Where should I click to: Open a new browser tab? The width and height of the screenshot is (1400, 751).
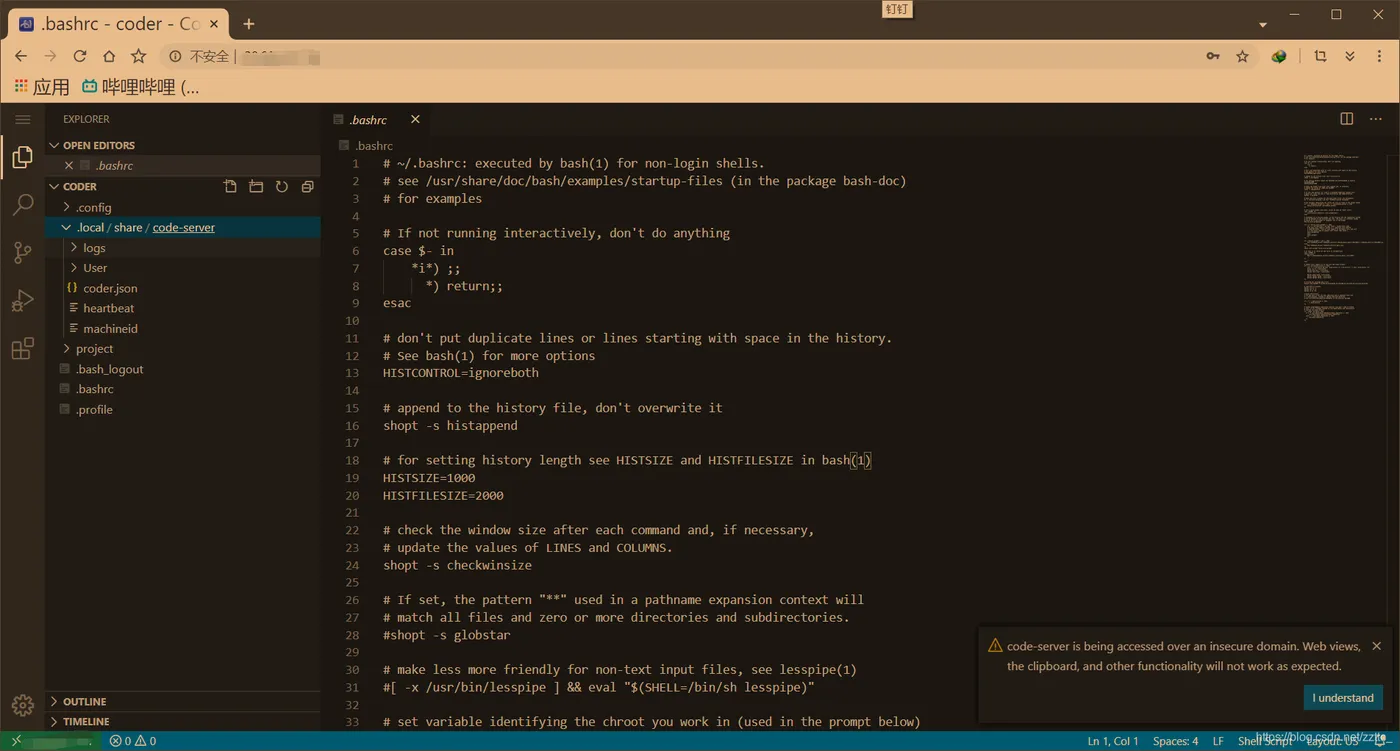point(249,24)
